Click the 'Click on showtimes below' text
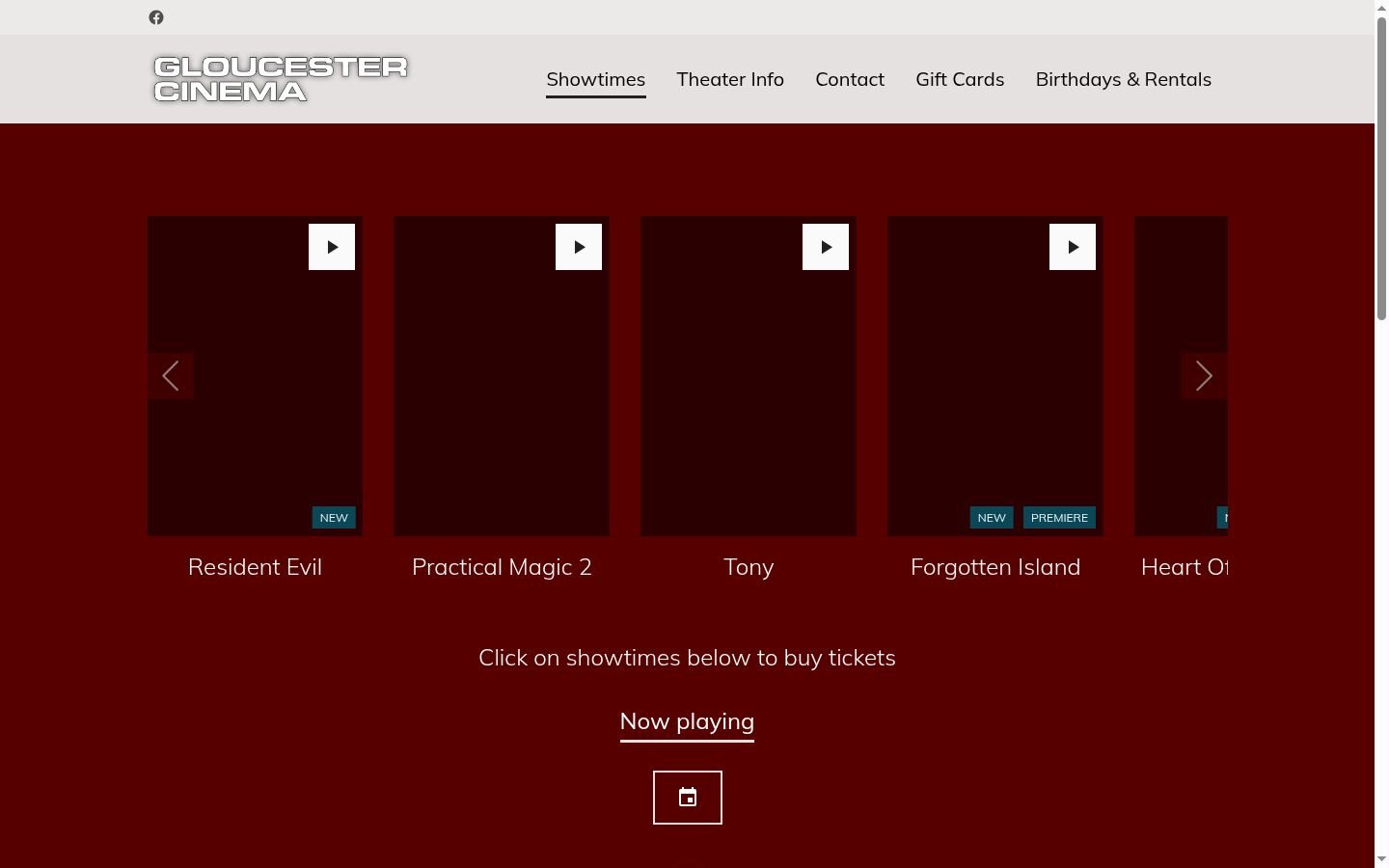 (687, 658)
